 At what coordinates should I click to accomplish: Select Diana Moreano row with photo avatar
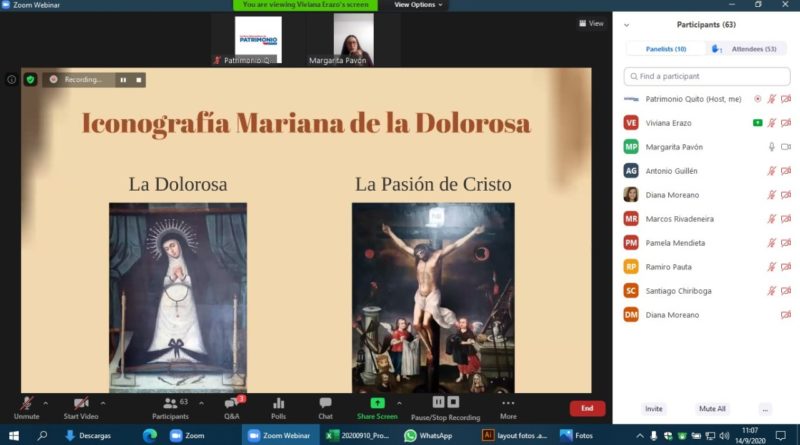(x=707, y=195)
